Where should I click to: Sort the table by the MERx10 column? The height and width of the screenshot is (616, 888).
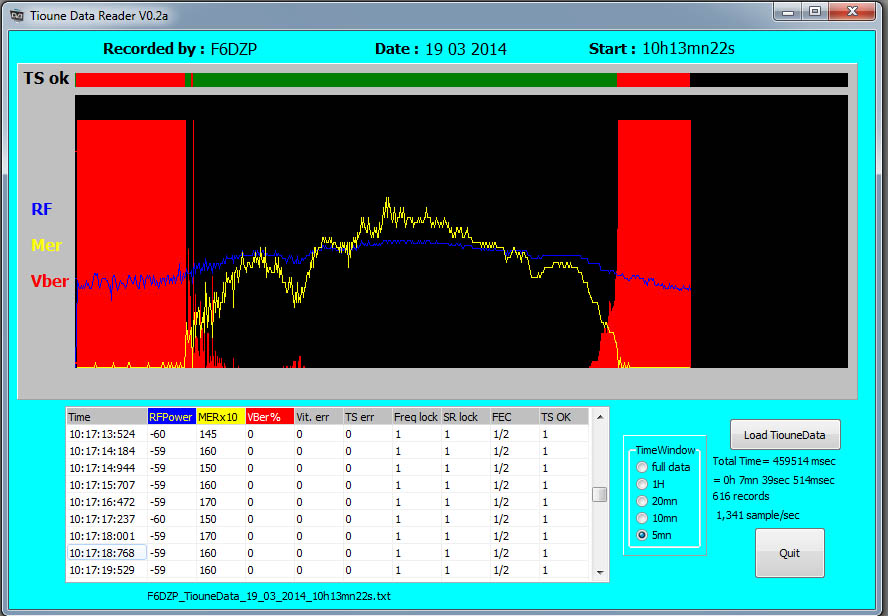point(222,416)
